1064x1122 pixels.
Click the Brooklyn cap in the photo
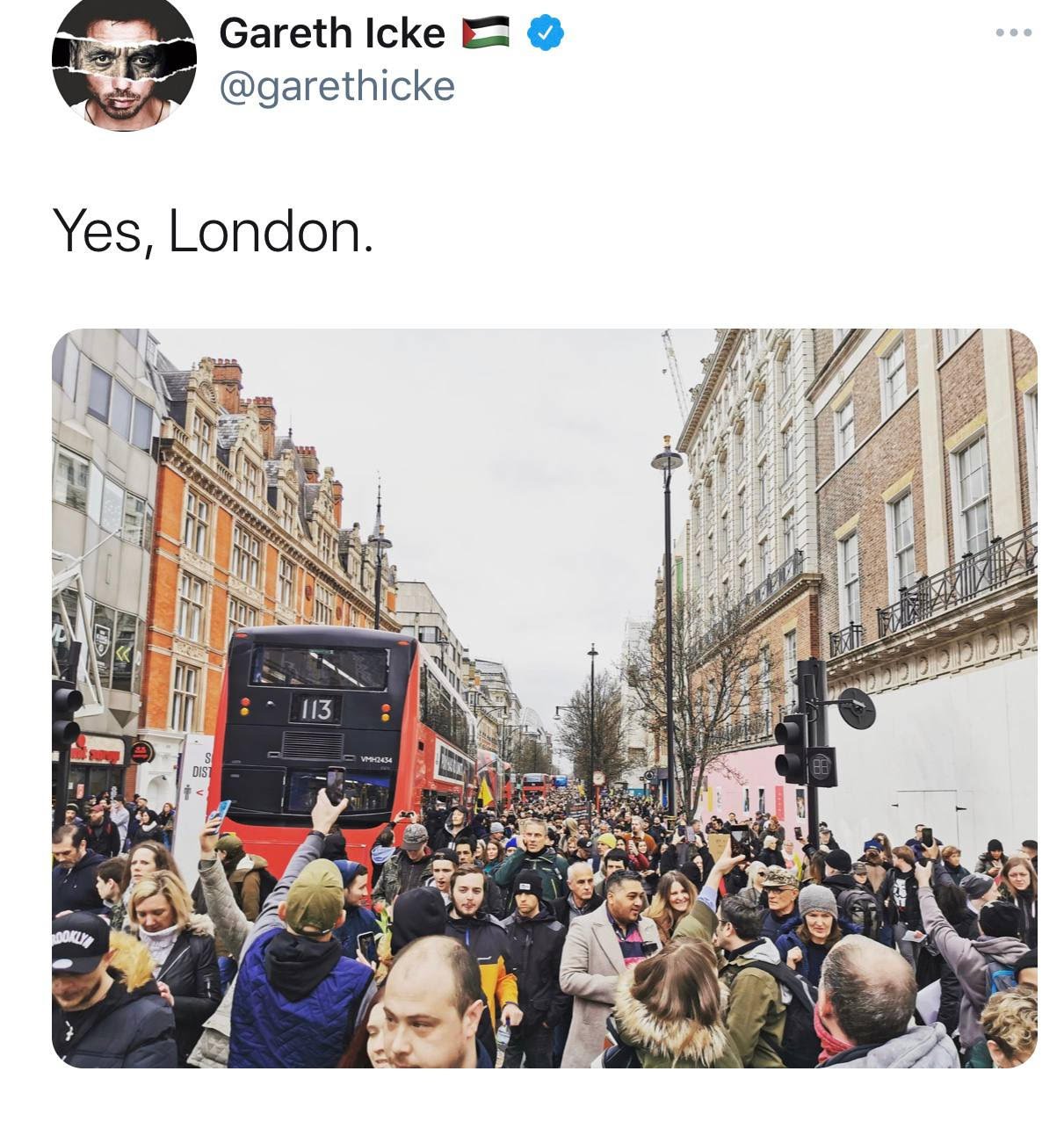79,941
